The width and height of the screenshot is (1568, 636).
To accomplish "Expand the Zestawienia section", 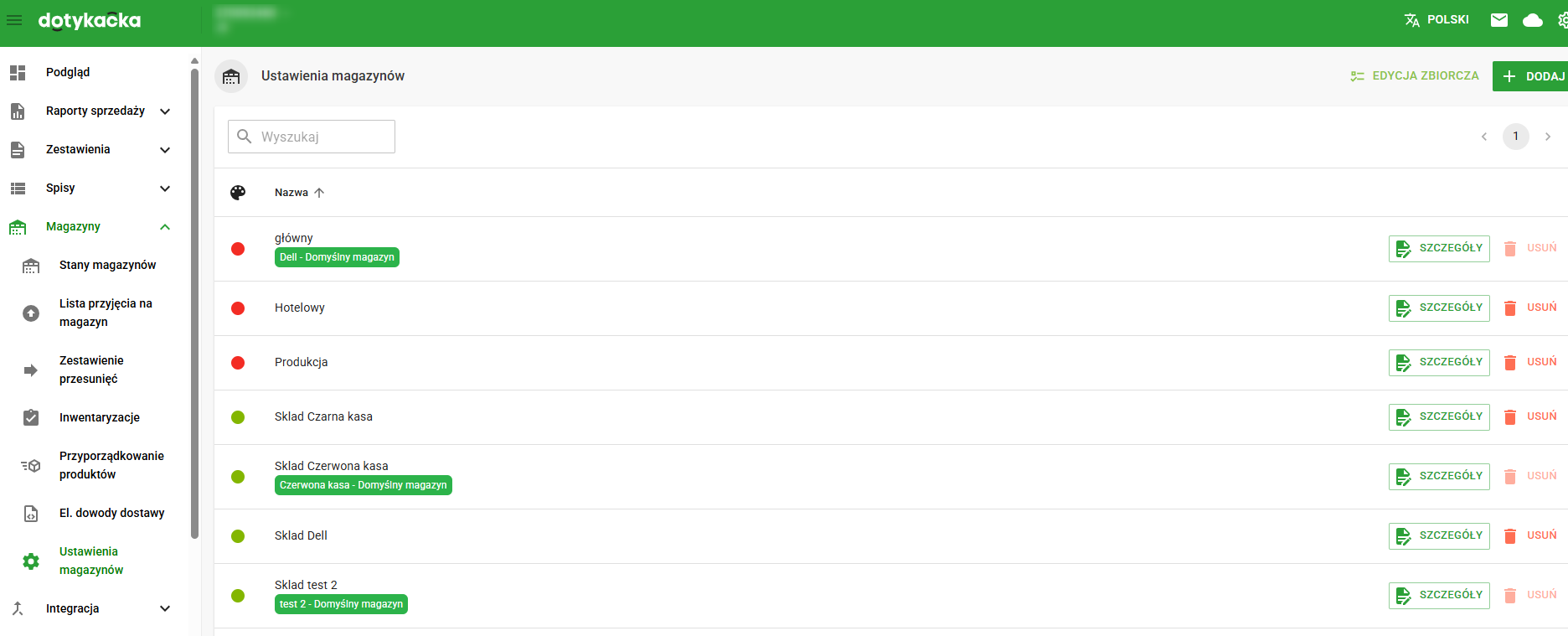I will coord(165,150).
